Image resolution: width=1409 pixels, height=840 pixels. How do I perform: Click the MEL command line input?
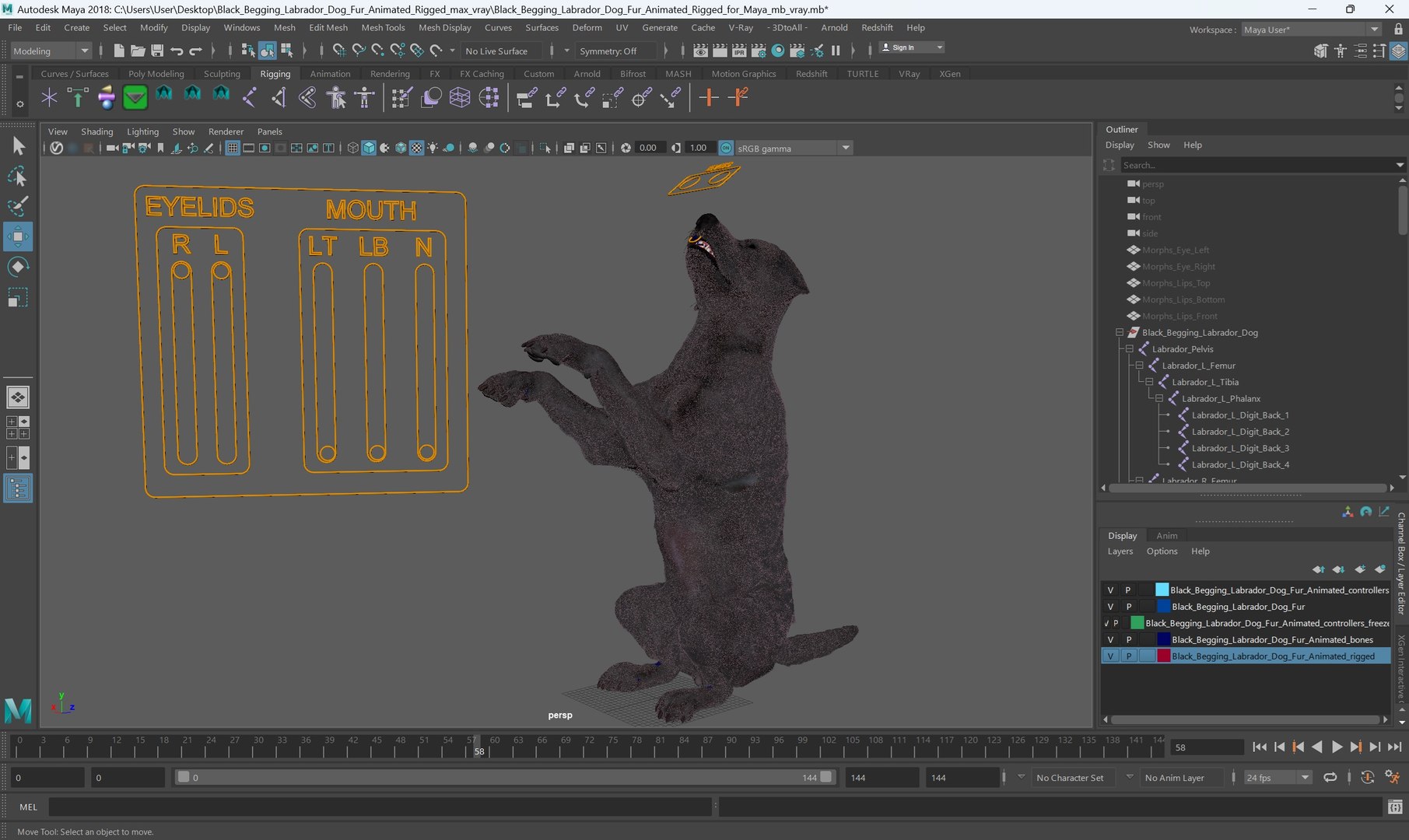pyautogui.click(x=380, y=807)
